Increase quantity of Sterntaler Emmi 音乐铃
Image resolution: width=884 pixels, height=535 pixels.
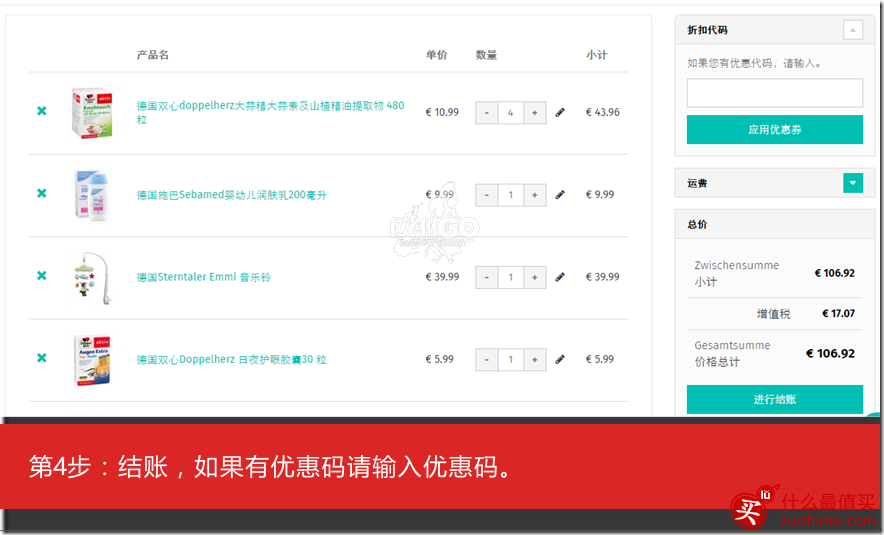pos(534,277)
